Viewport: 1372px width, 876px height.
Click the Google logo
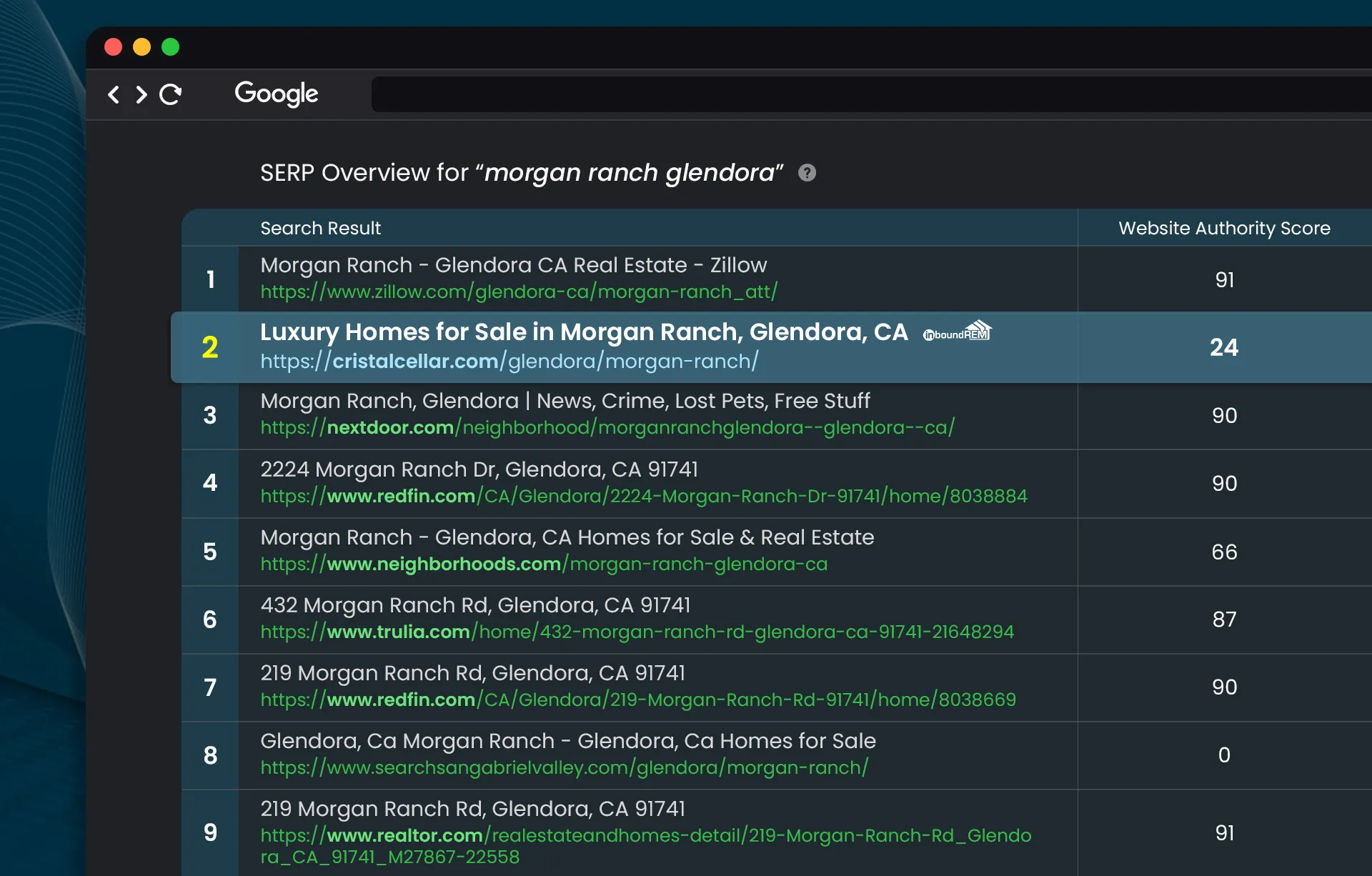click(277, 94)
